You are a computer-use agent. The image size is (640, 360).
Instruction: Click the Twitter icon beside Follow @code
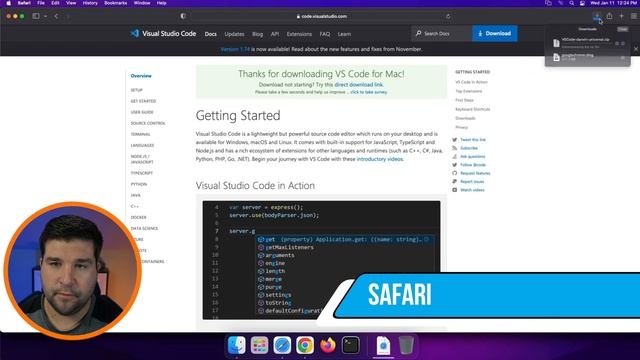[455, 165]
